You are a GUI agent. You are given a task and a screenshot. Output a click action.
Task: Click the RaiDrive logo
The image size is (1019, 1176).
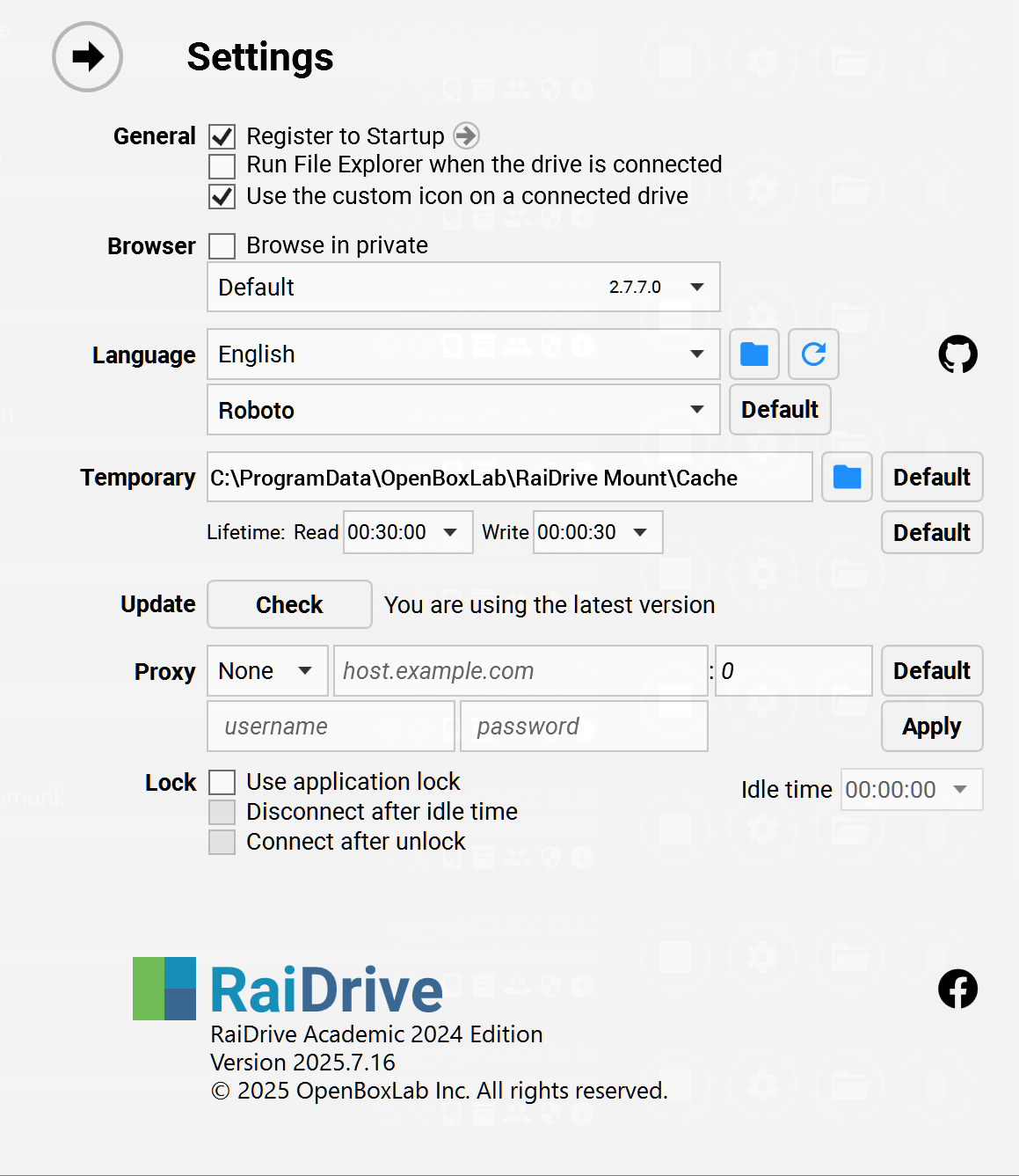(x=288, y=990)
